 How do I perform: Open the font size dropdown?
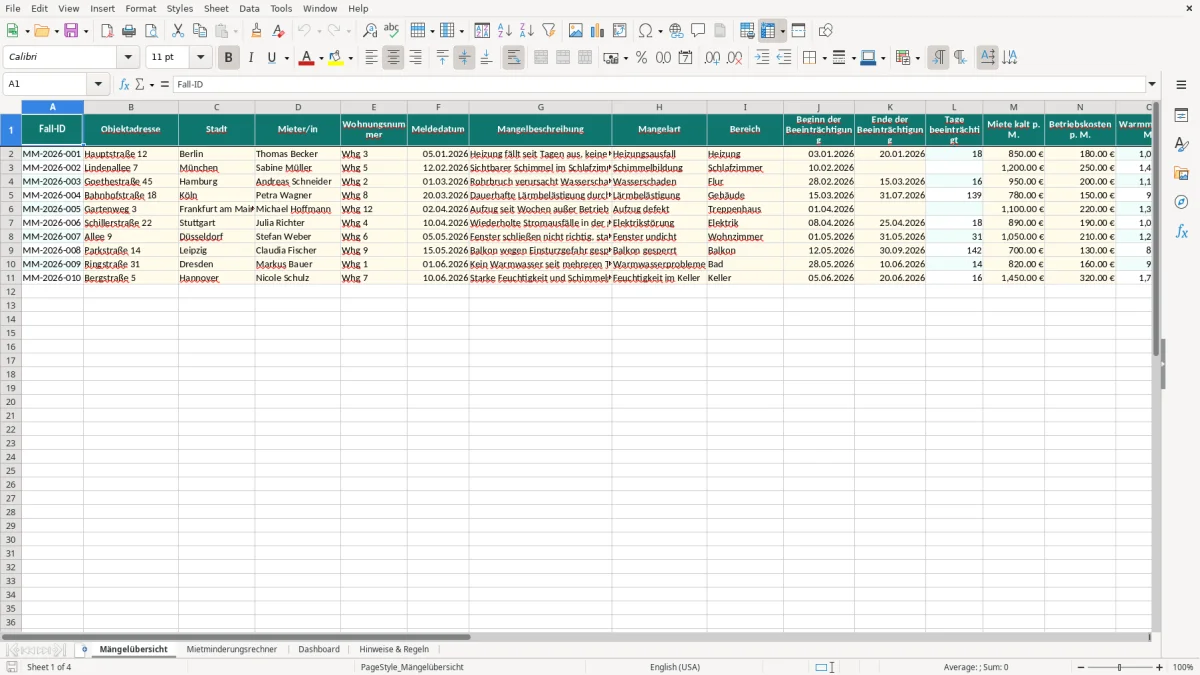[x=200, y=58]
